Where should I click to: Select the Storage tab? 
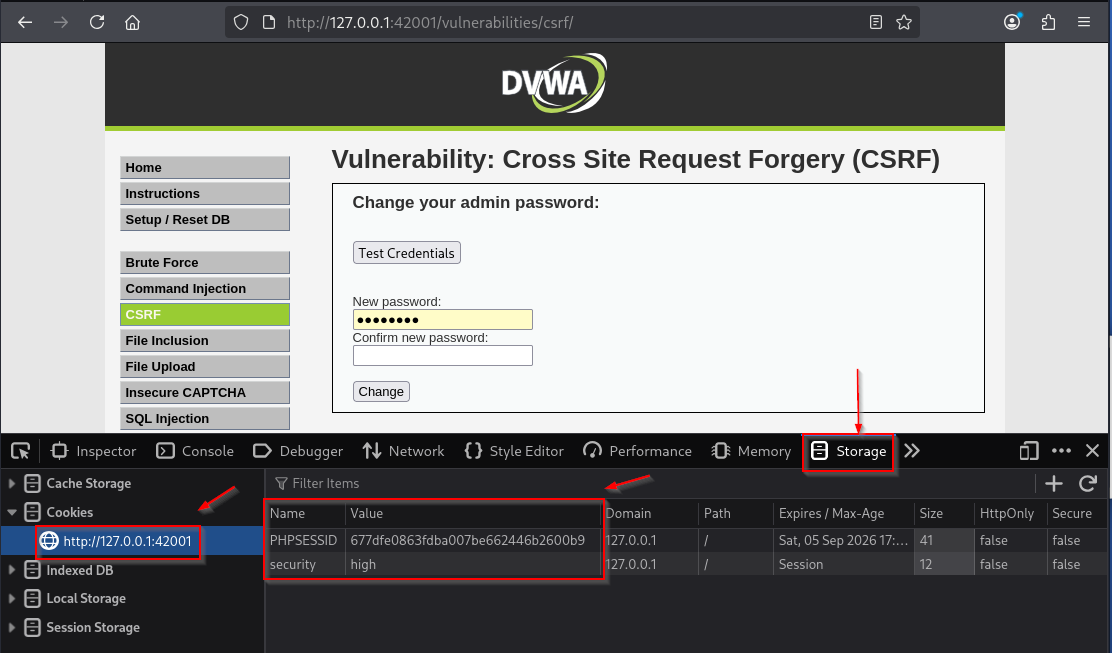(848, 451)
